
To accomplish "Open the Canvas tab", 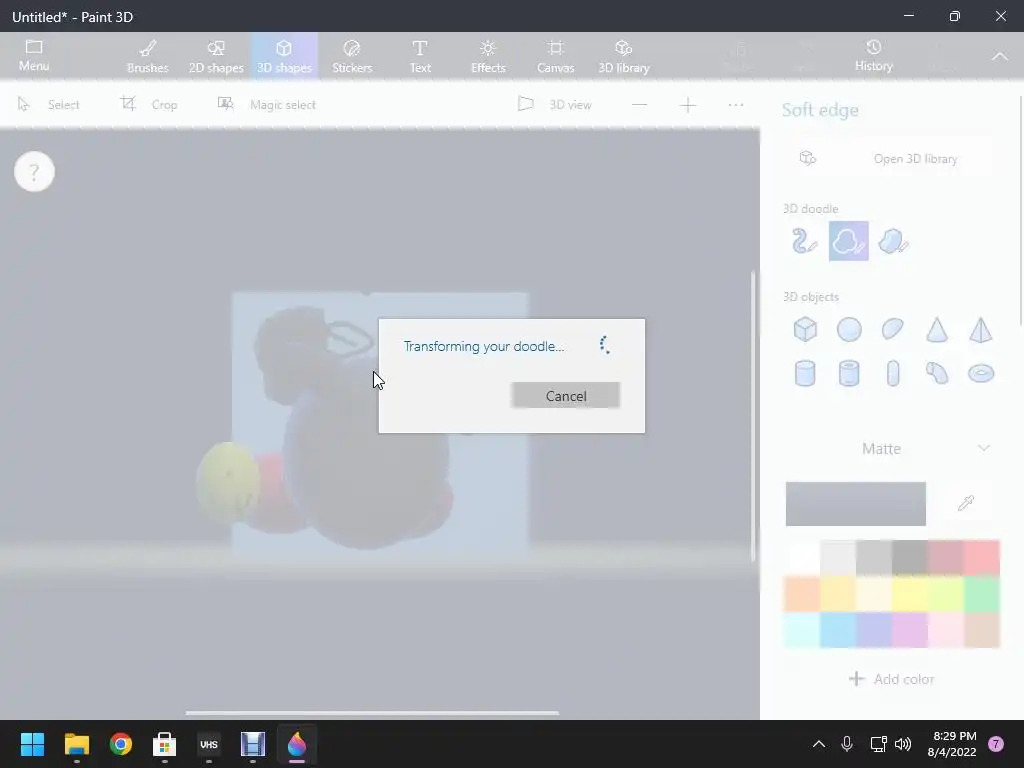I will point(556,57).
